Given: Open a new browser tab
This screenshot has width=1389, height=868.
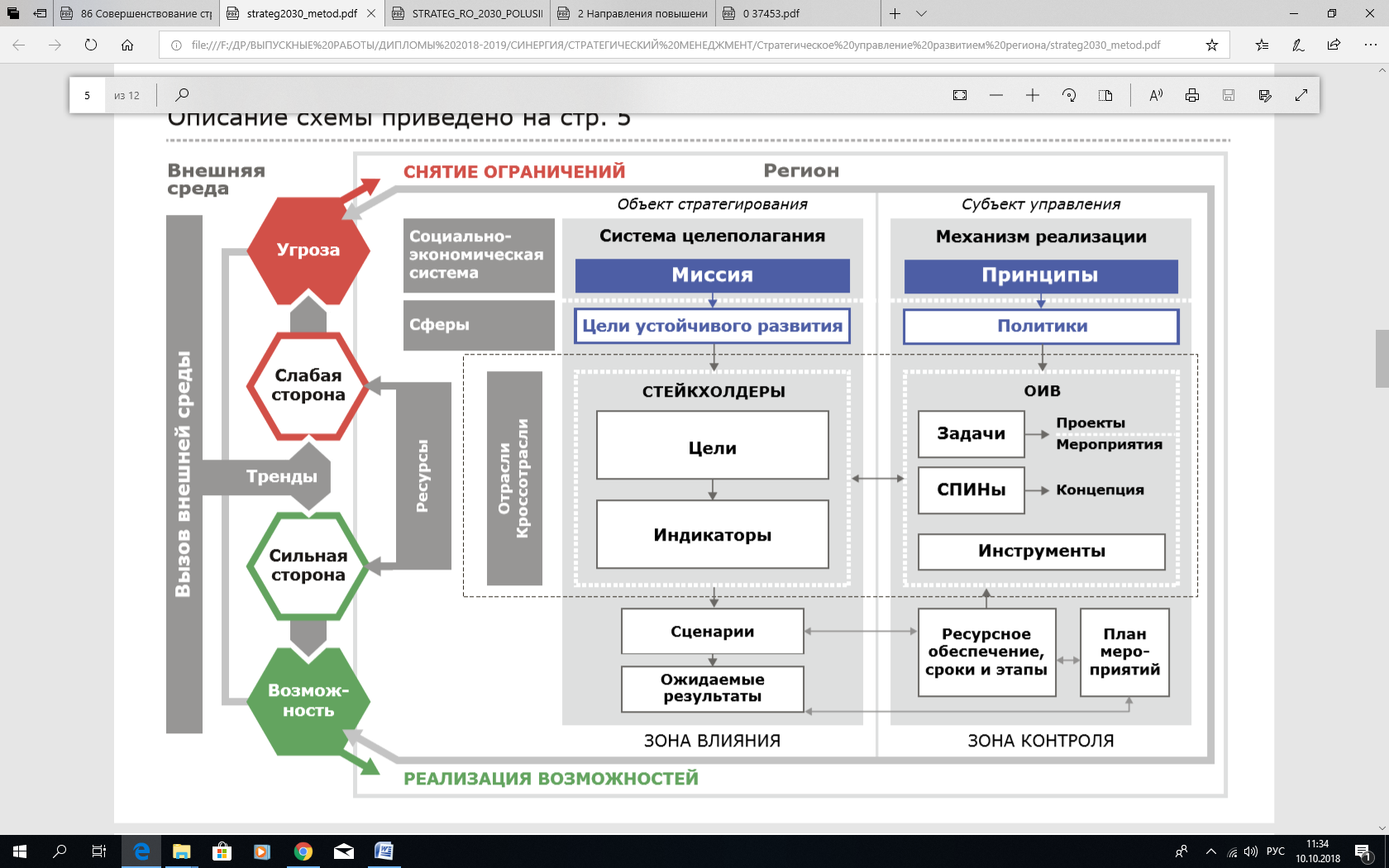Looking at the screenshot, I should (x=895, y=13).
